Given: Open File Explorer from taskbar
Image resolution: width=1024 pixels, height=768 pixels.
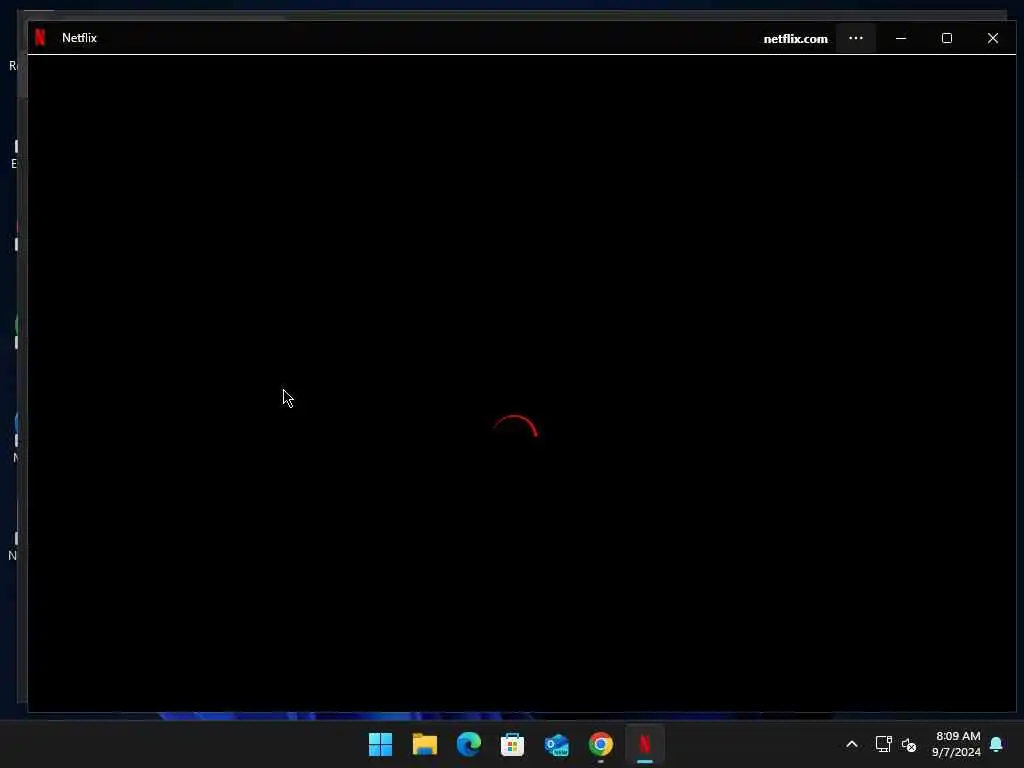Looking at the screenshot, I should point(424,744).
